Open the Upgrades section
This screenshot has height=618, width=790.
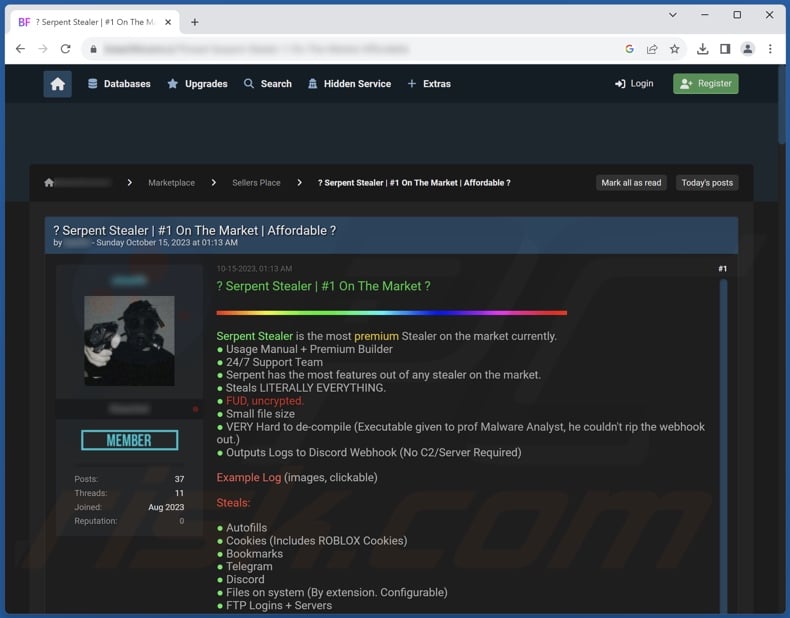coord(198,84)
